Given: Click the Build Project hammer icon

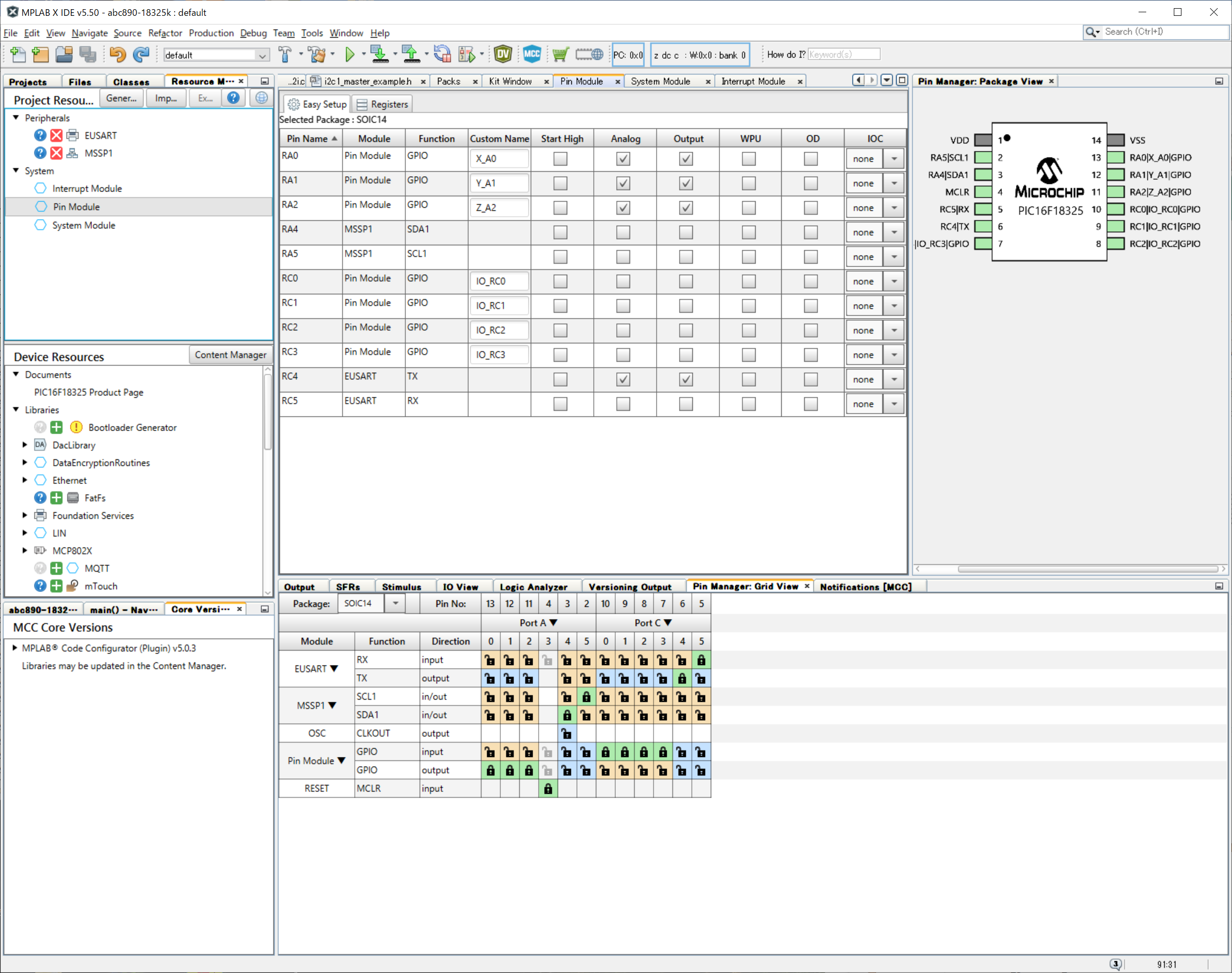Looking at the screenshot, I should [285, 55].
